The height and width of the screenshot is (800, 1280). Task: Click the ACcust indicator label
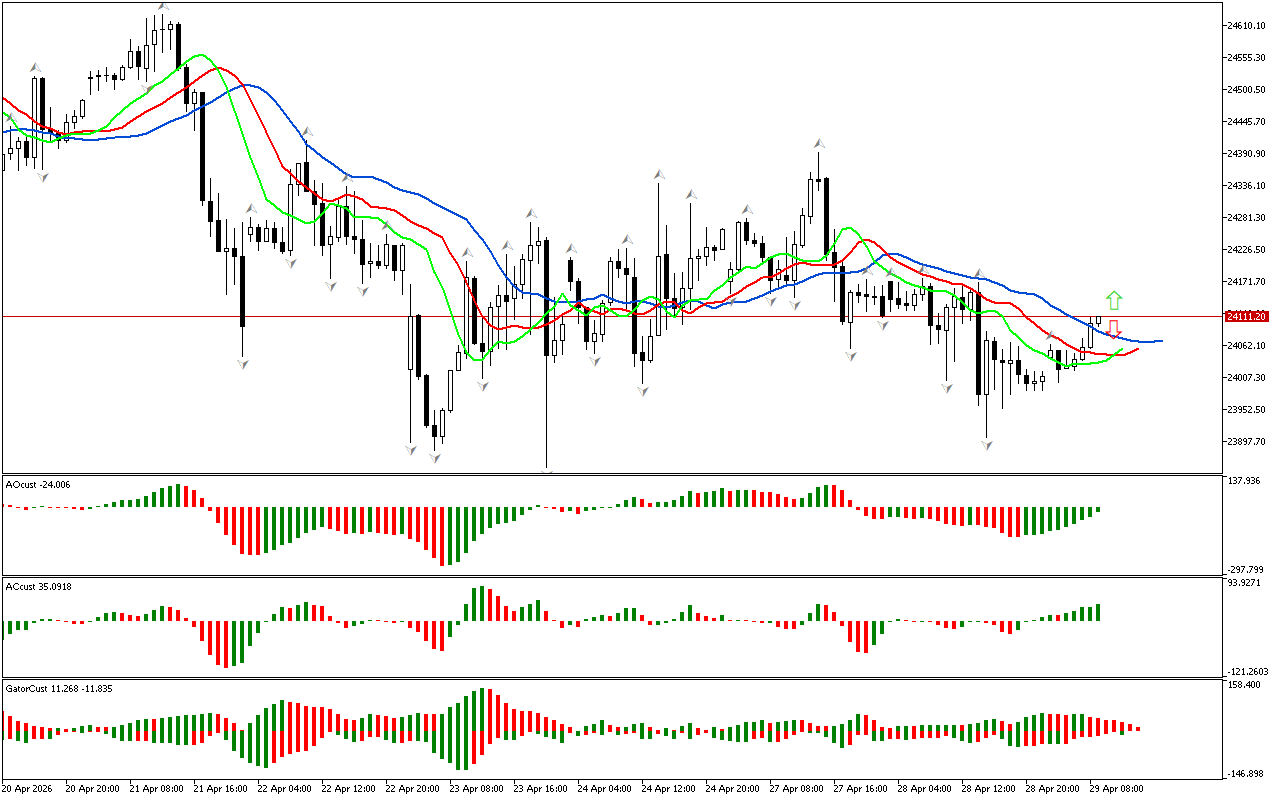39,586
